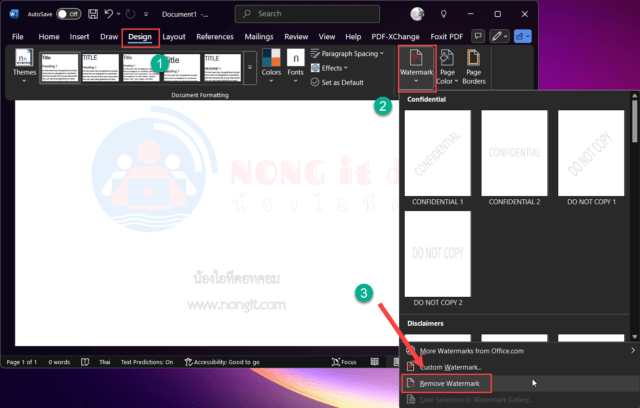Open the Comments pane icon
This screenshot has width=640, height=408.
tap(478, 36)
